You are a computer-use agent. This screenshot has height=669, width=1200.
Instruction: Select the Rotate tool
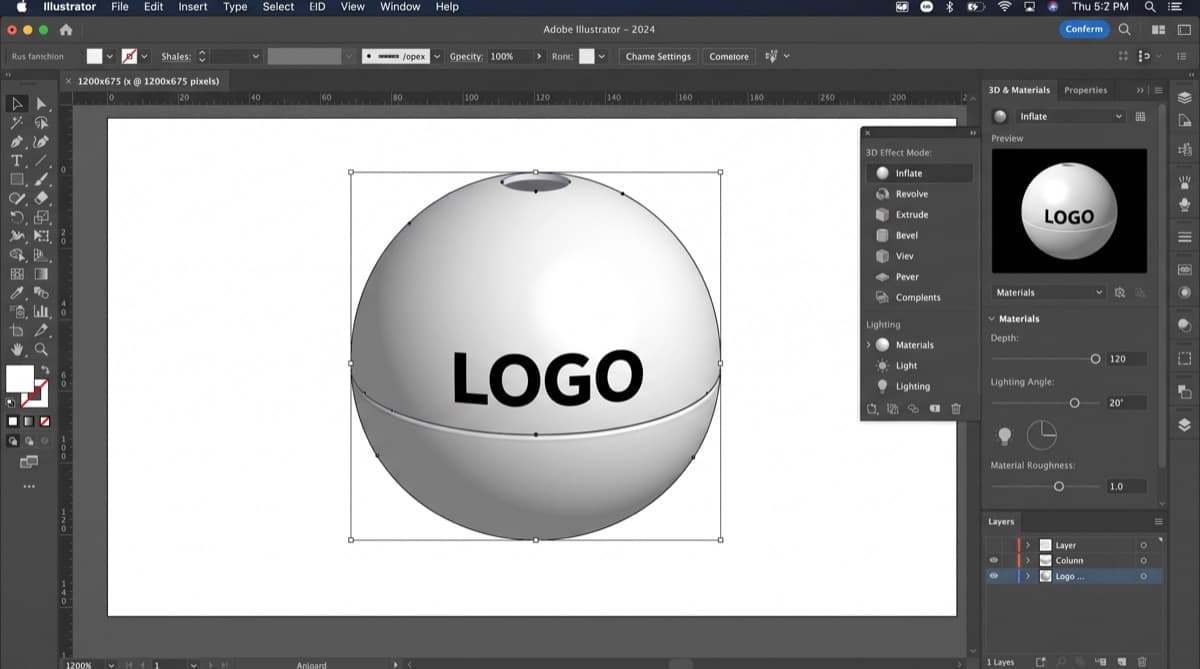[x=17, y=217]
